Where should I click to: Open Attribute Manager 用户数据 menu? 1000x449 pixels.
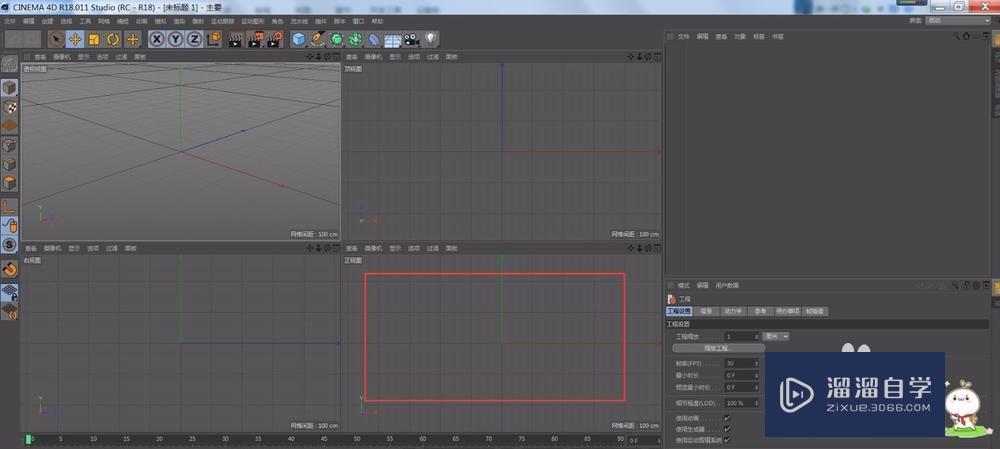tap(726, 285)
